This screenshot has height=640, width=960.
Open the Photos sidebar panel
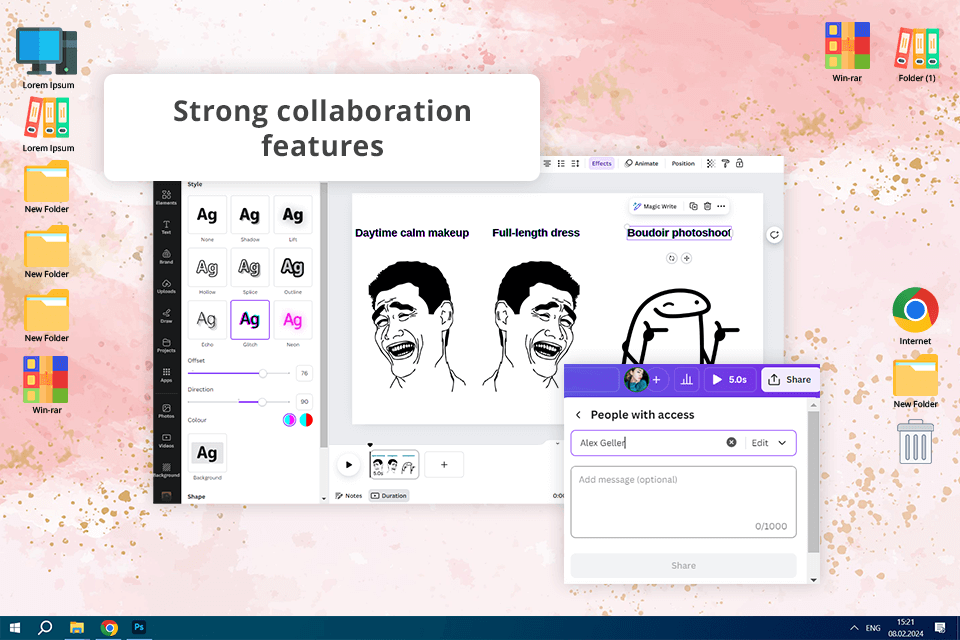pyautogui.click(x=166, y=410)
